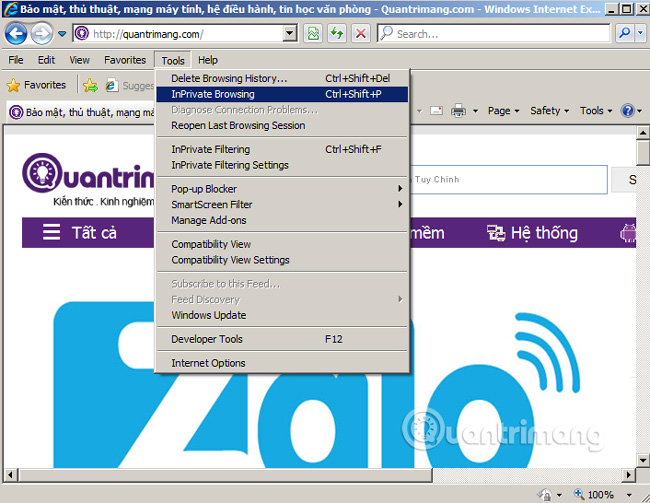Image resolution: width=650 pixels, height=503 pixels.
Task: Open Internet Options
Action: [282, 363]
